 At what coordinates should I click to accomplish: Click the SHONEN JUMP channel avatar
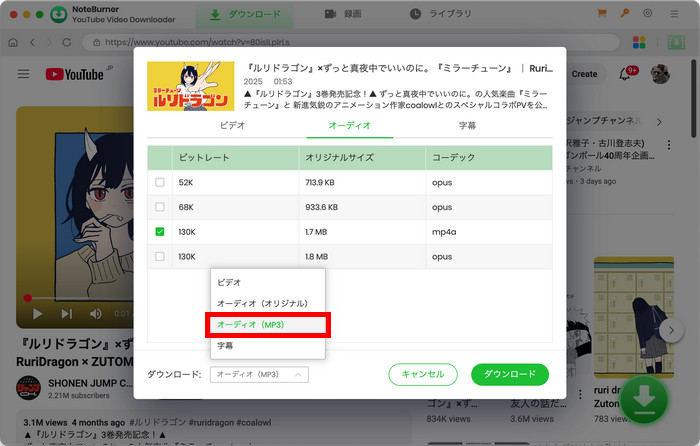(x=29, y=388)
